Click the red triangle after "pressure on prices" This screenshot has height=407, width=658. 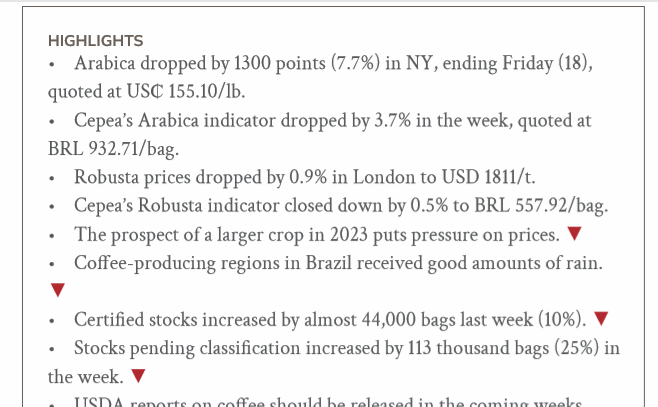point(573,235)
